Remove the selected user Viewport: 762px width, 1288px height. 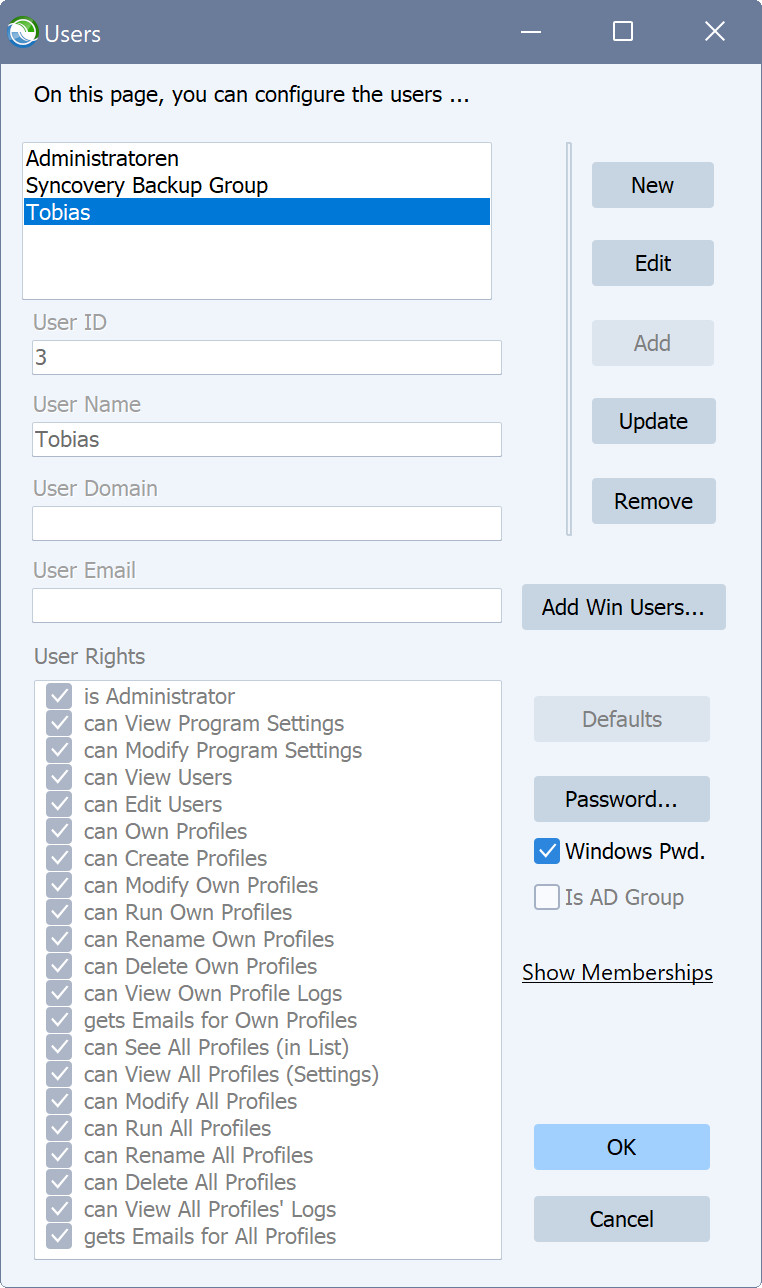pyautogui.click(x=653, y=501)
